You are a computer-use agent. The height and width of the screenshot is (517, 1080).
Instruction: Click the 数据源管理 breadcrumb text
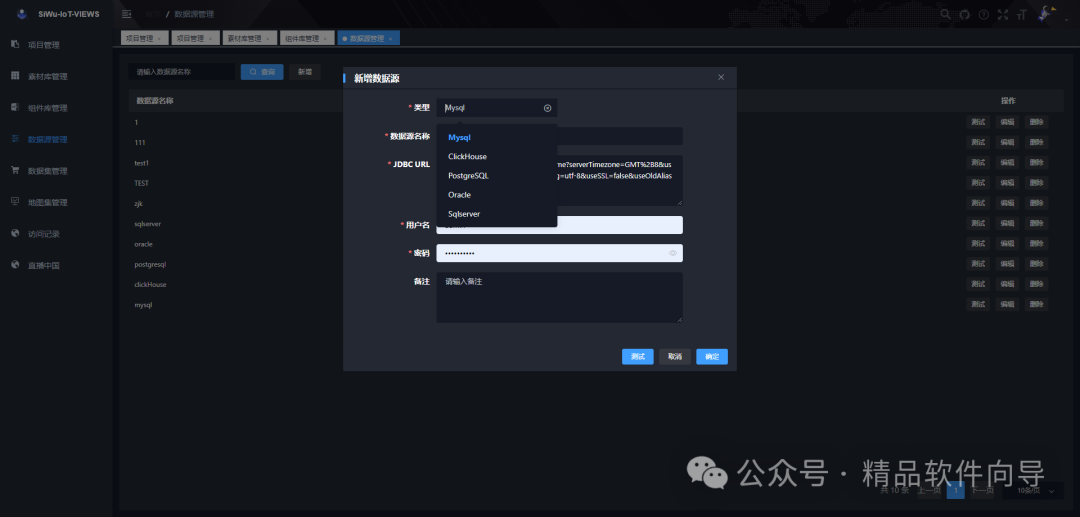tap(194, 14)
